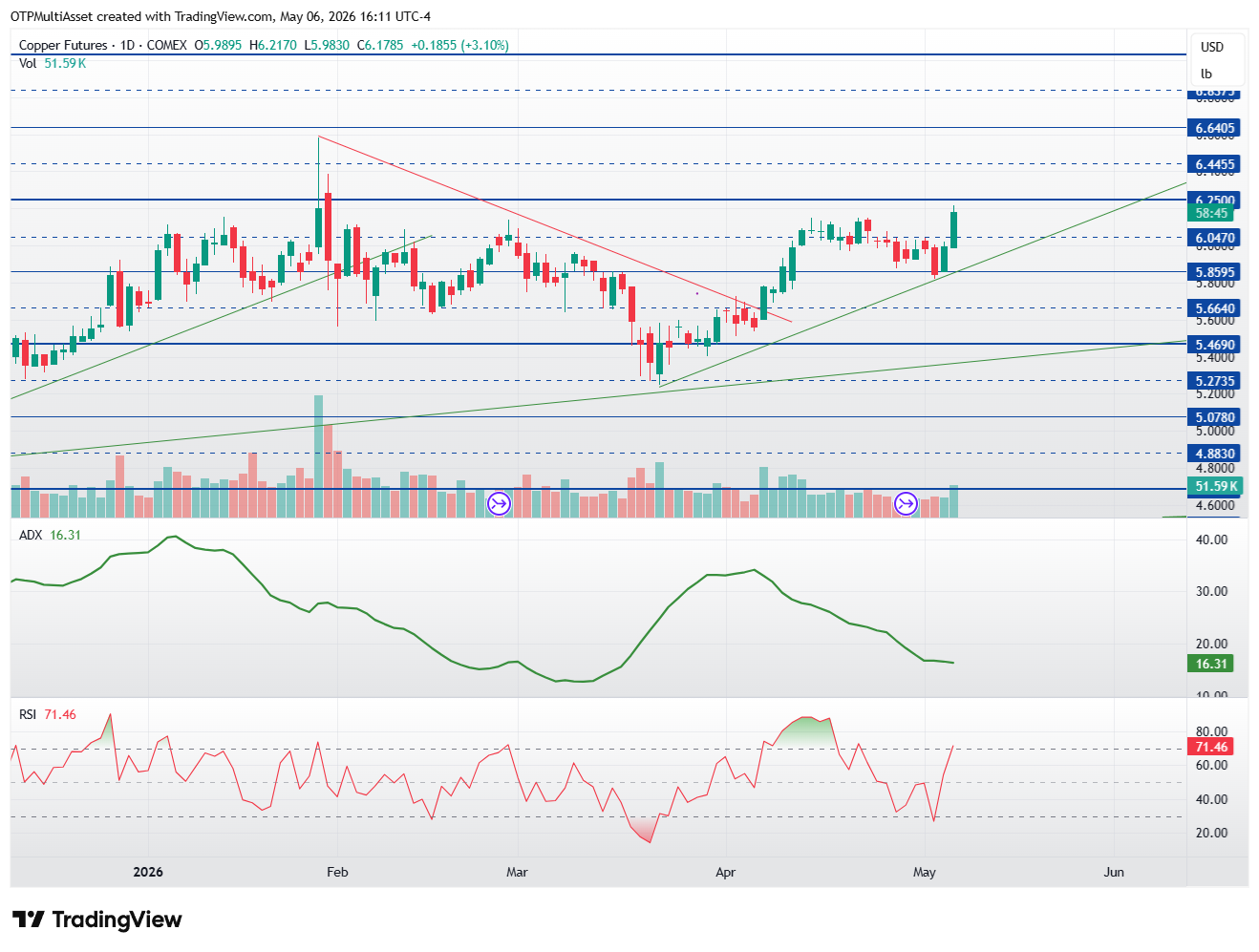Click the green 51.59K volume axis label

pyautogui.click(x=1214, y=486)
